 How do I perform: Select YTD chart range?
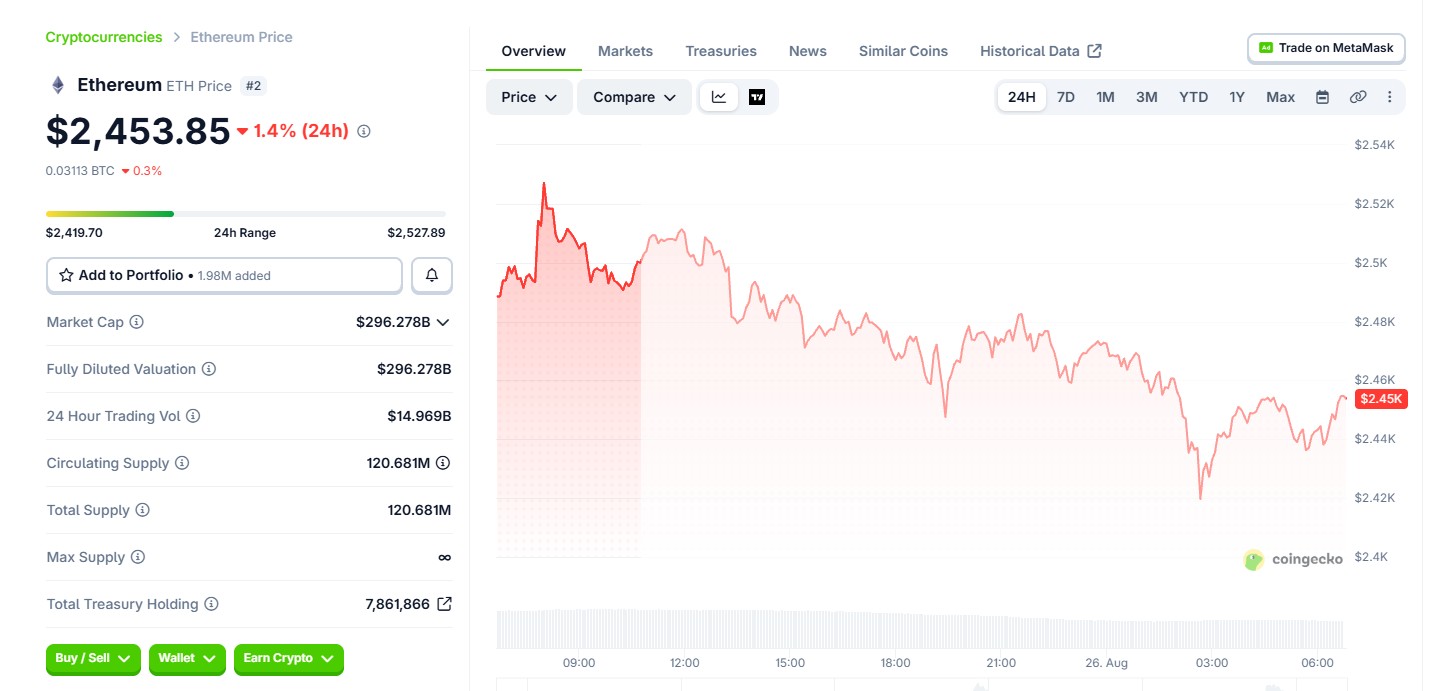(x=1194, y=97)
